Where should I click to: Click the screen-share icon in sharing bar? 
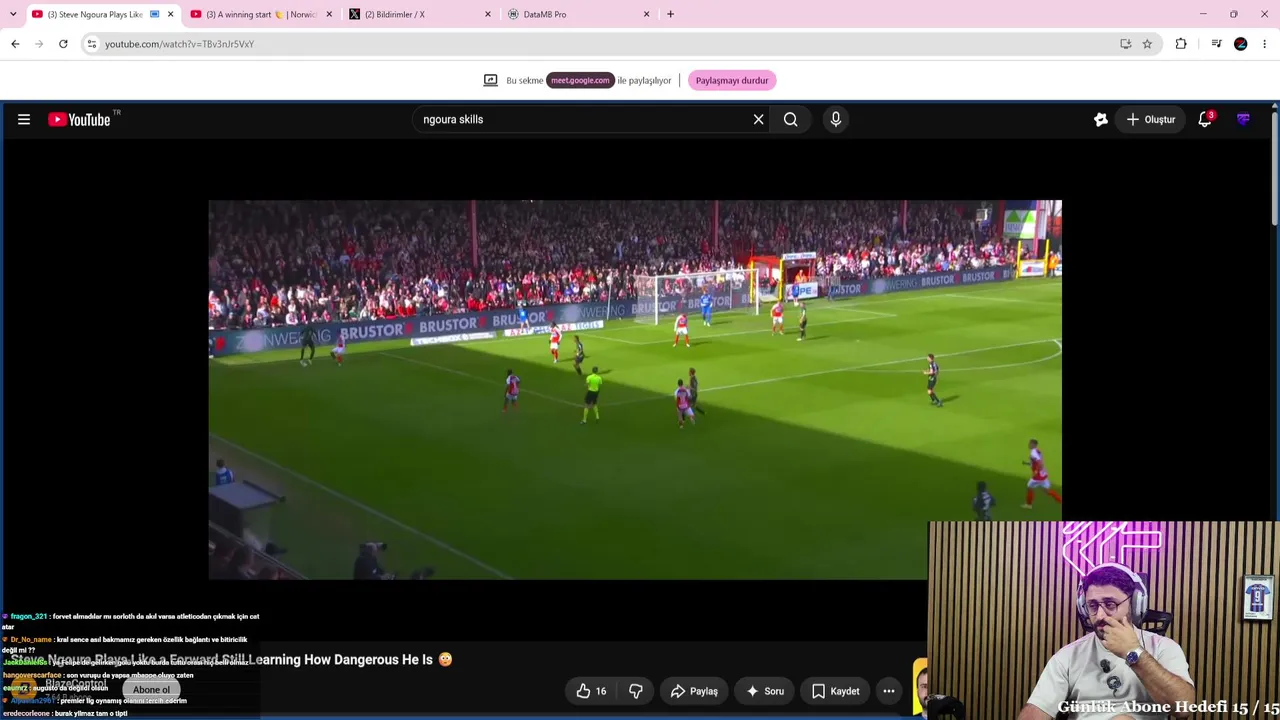pyautogui.click(x=490, y=81)
